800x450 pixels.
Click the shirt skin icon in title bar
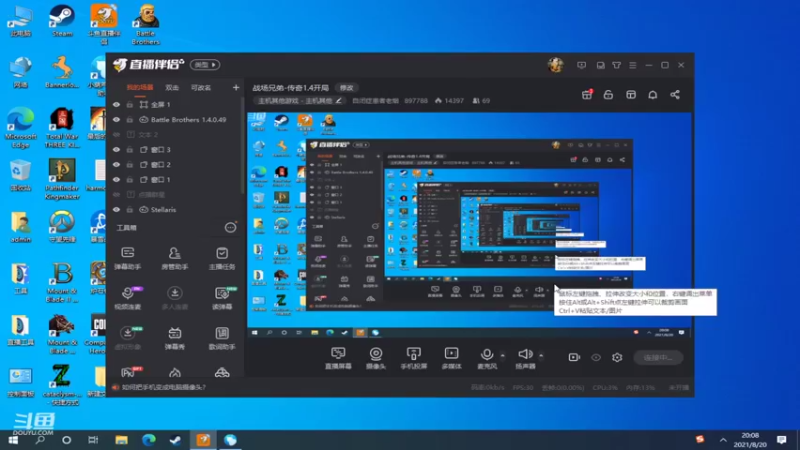pyautogui.click(x=617, y=65)
